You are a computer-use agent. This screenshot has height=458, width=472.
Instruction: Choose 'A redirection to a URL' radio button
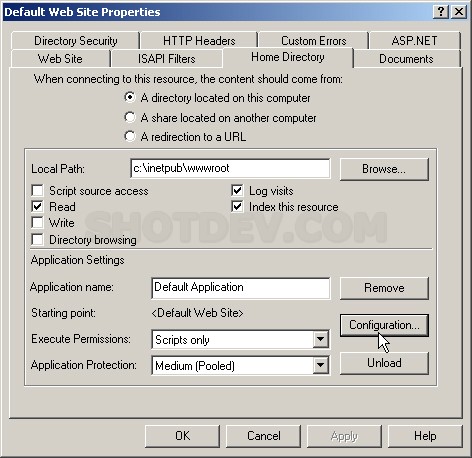pos(130,136)
